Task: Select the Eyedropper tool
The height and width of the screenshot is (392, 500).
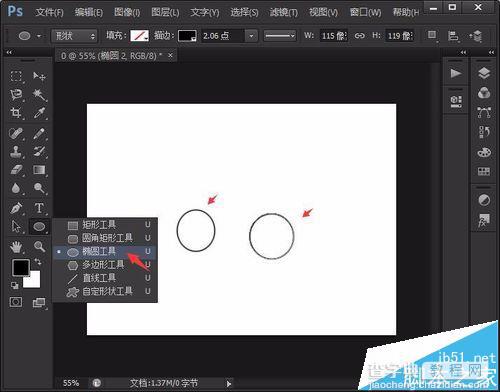Action: pyautogui.click(x=39, y=113)
